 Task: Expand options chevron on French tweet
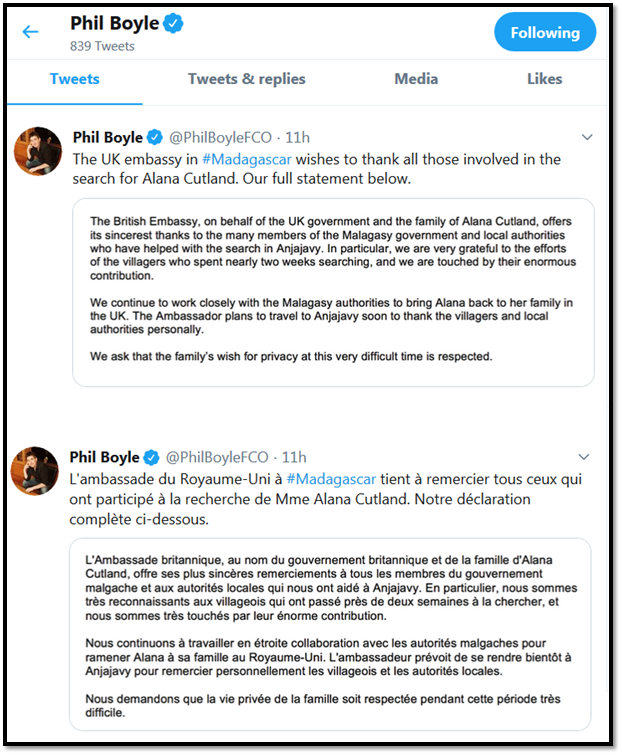tap(583, 457)
